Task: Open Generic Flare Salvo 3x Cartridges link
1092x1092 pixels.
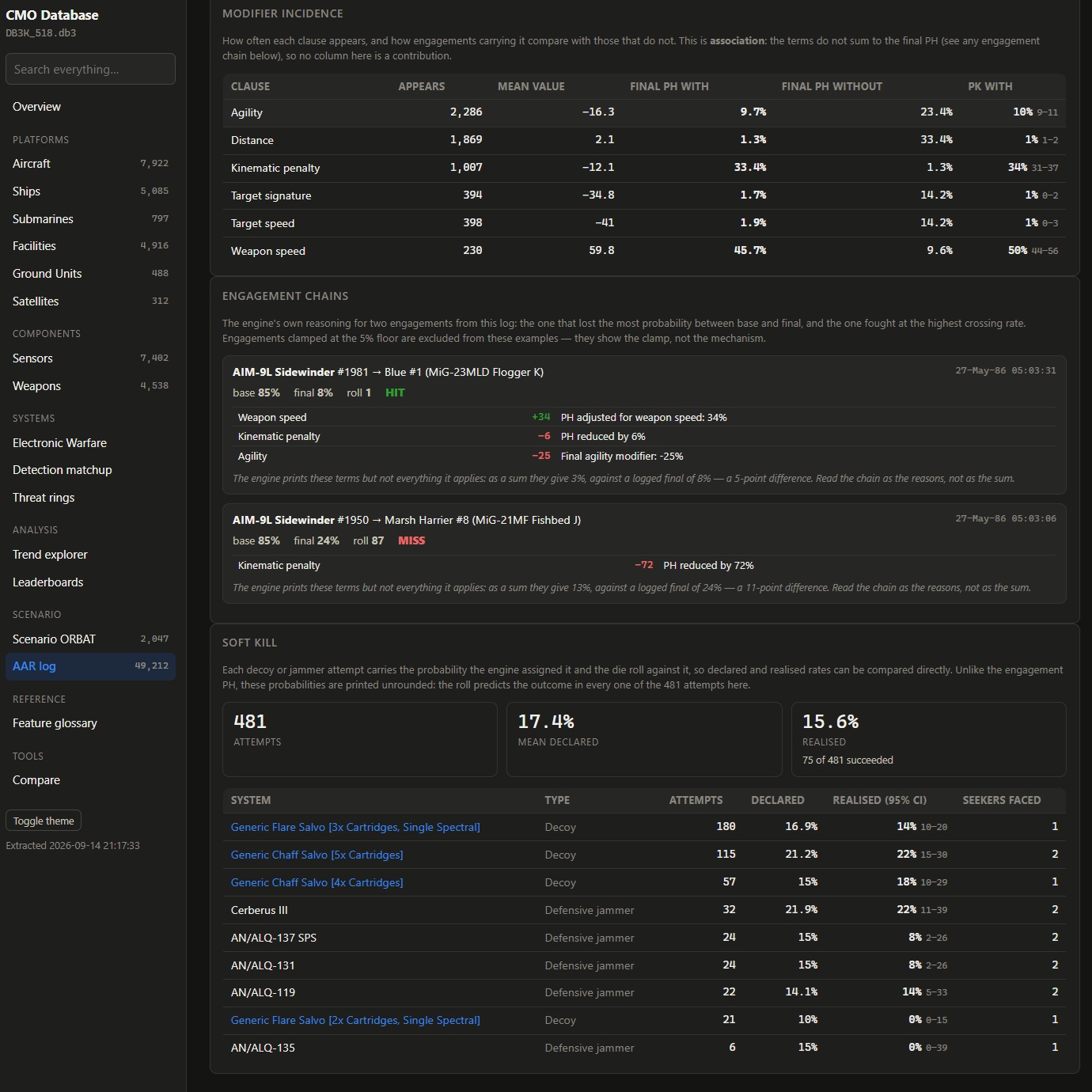Action: [355, 827]
